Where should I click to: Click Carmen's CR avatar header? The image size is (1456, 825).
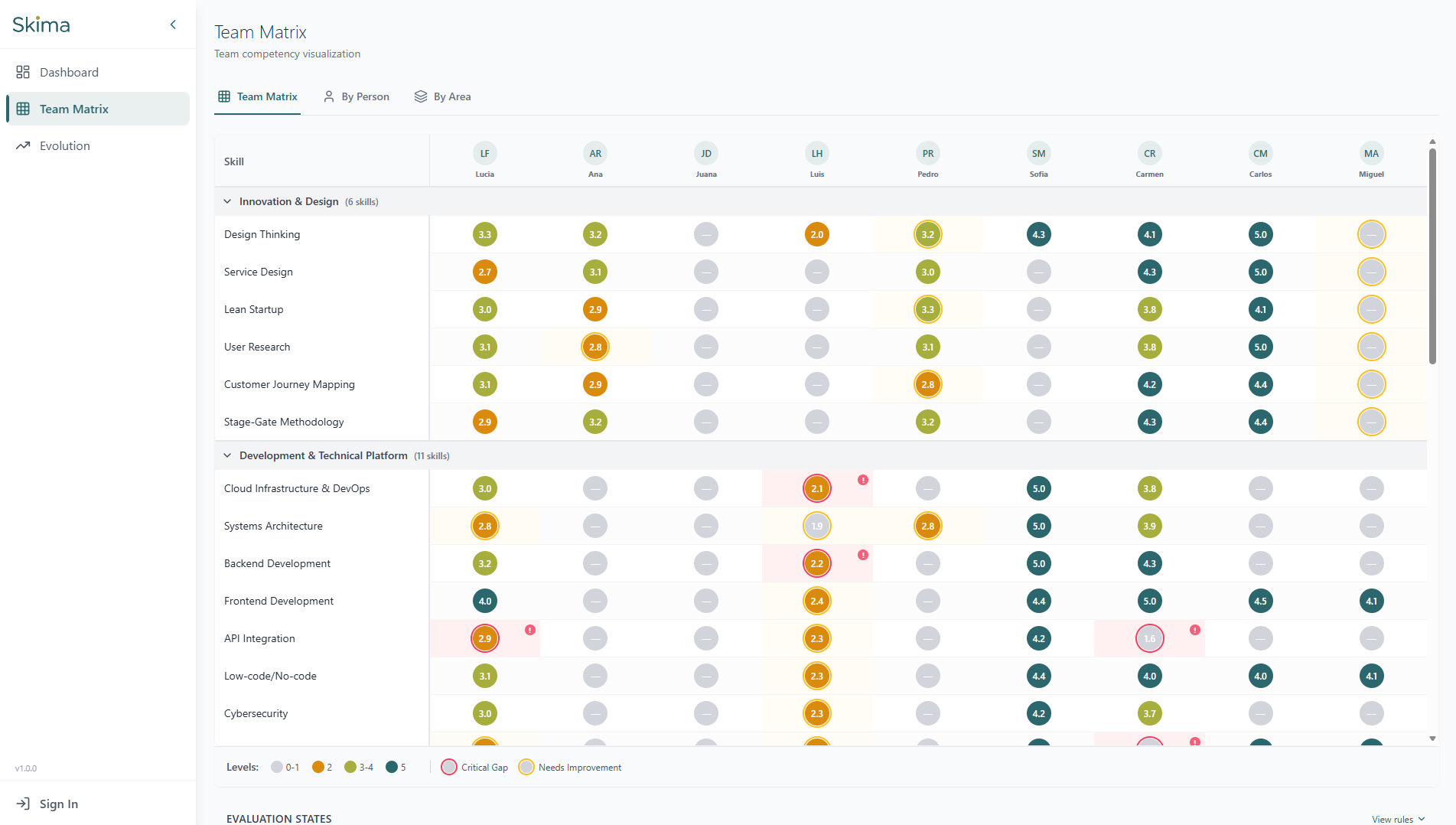point(1150,154)
